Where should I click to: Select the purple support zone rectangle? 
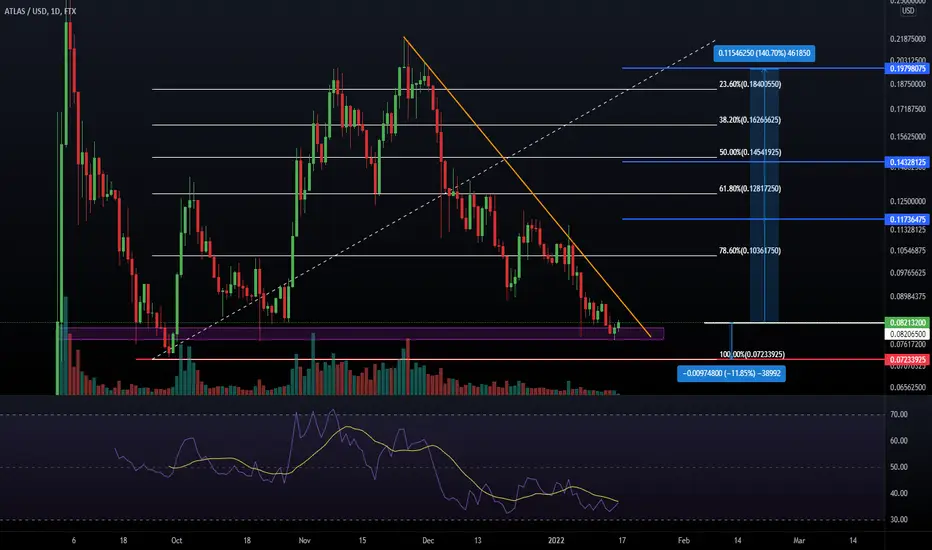point(363,334)
